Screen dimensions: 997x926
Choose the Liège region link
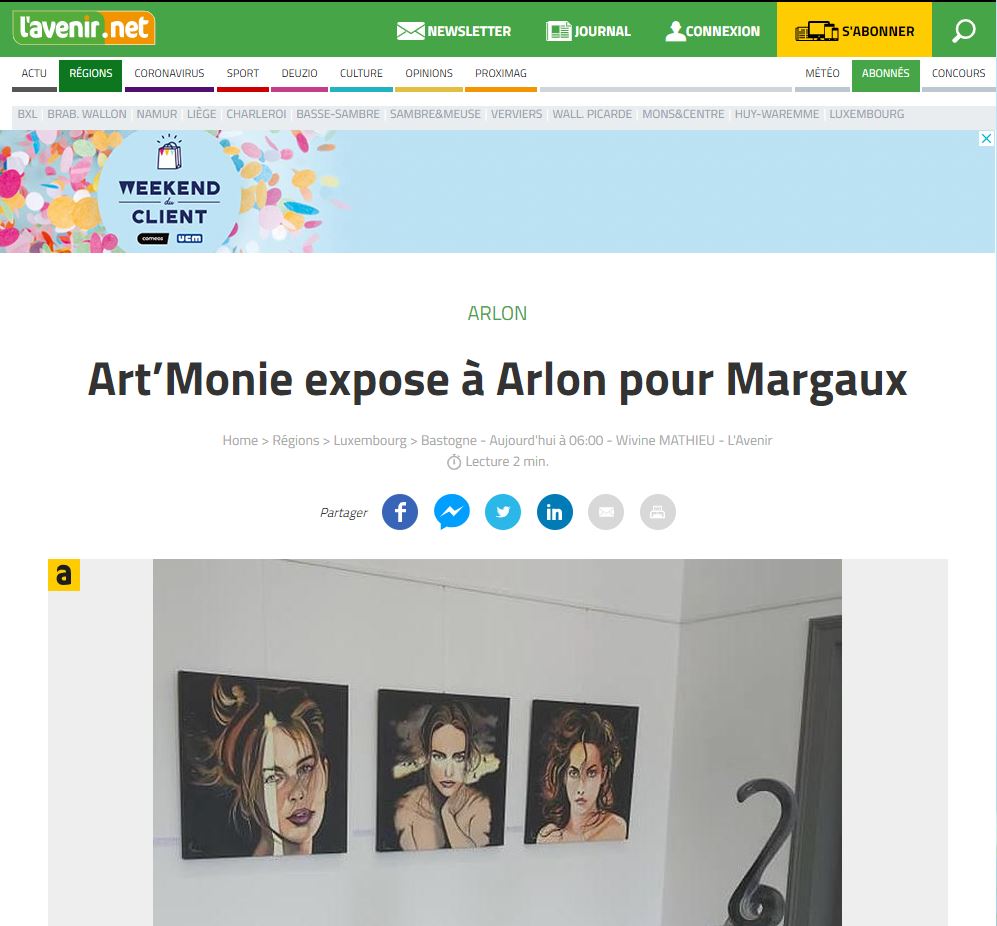202,114
